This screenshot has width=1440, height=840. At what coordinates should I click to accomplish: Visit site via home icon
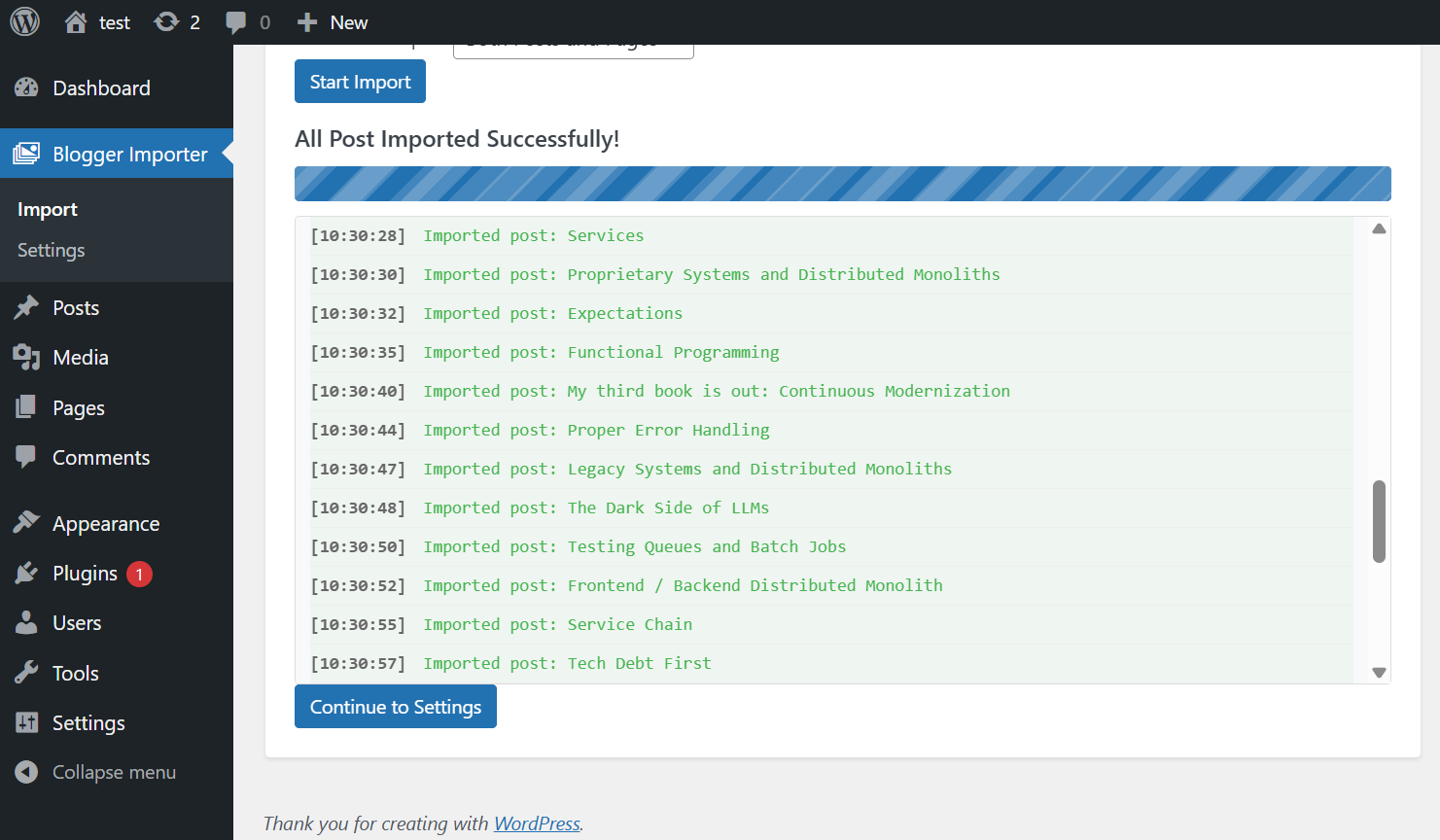tap(76, 21)
